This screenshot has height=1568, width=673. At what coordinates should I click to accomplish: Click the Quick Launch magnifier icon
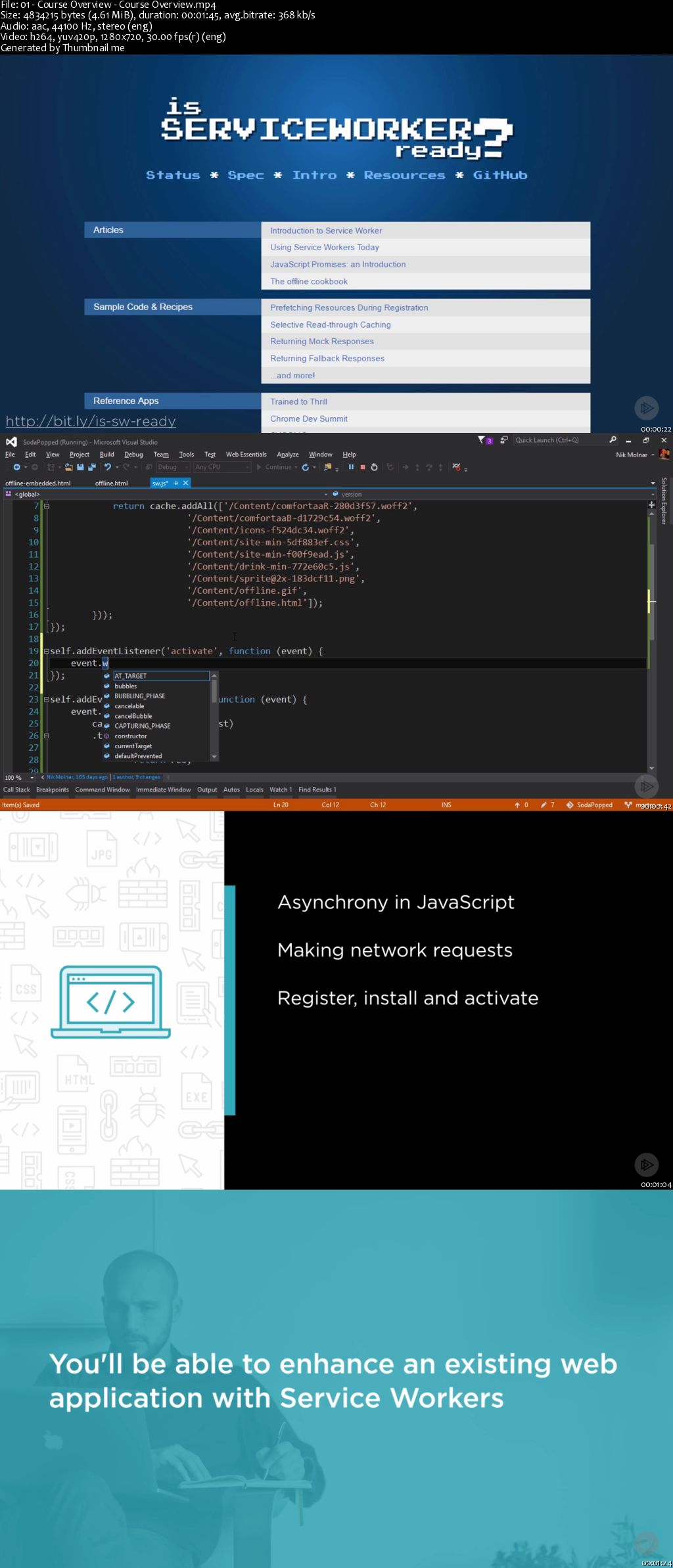613,440
